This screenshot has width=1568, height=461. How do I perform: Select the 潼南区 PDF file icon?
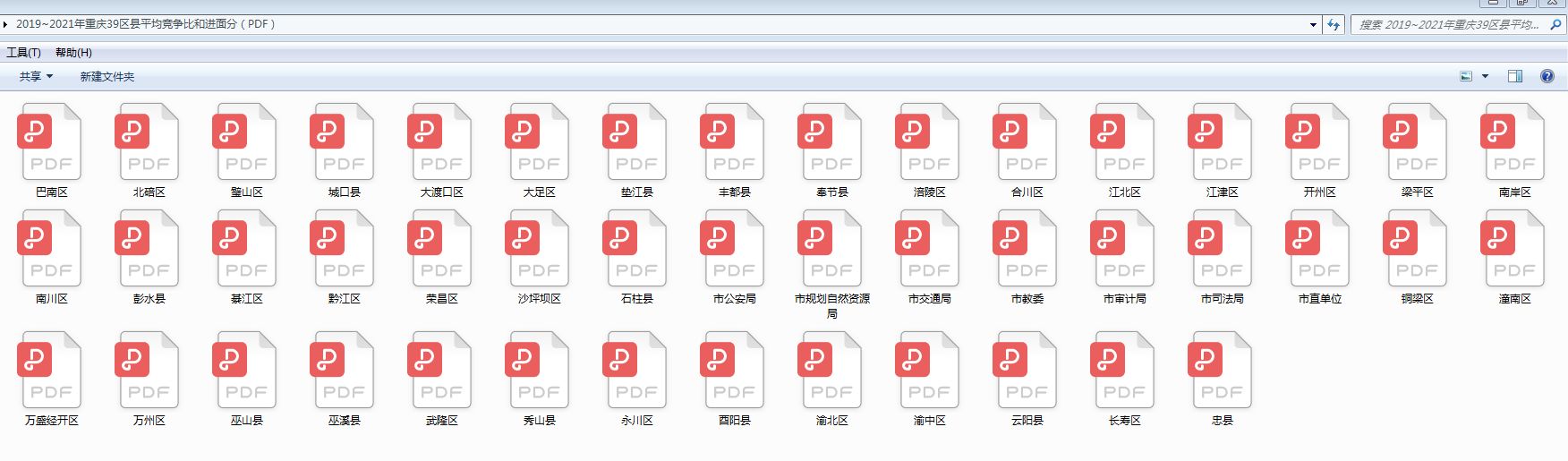1513,248
